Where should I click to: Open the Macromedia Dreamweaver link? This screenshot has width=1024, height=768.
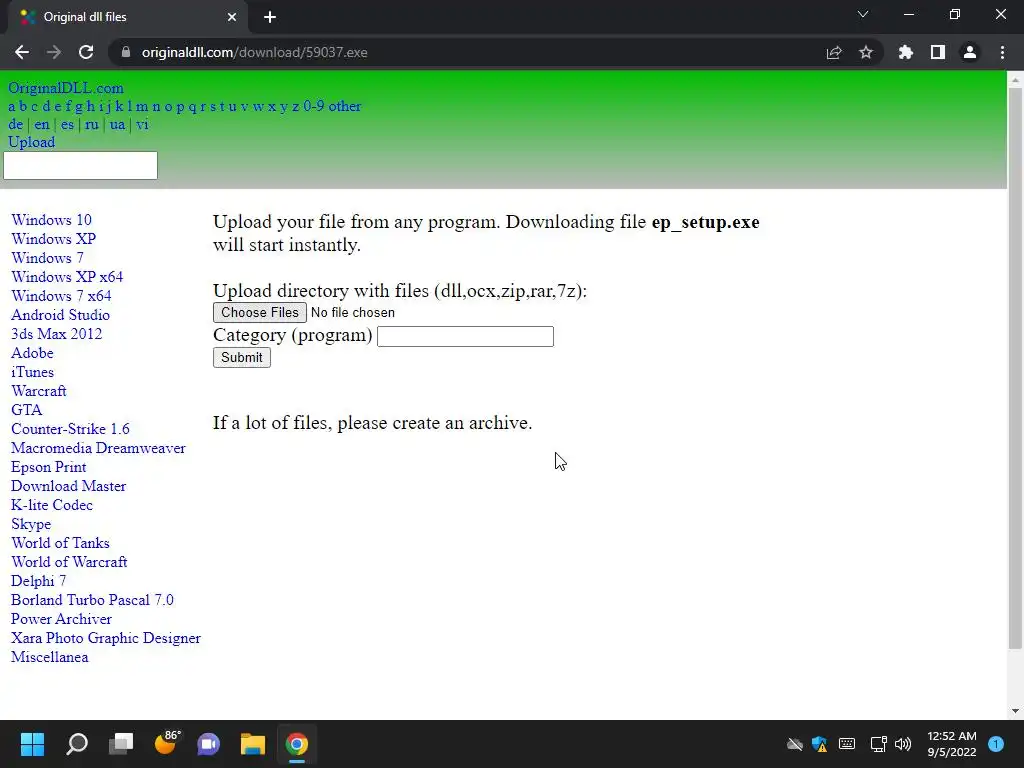point(98,448)
